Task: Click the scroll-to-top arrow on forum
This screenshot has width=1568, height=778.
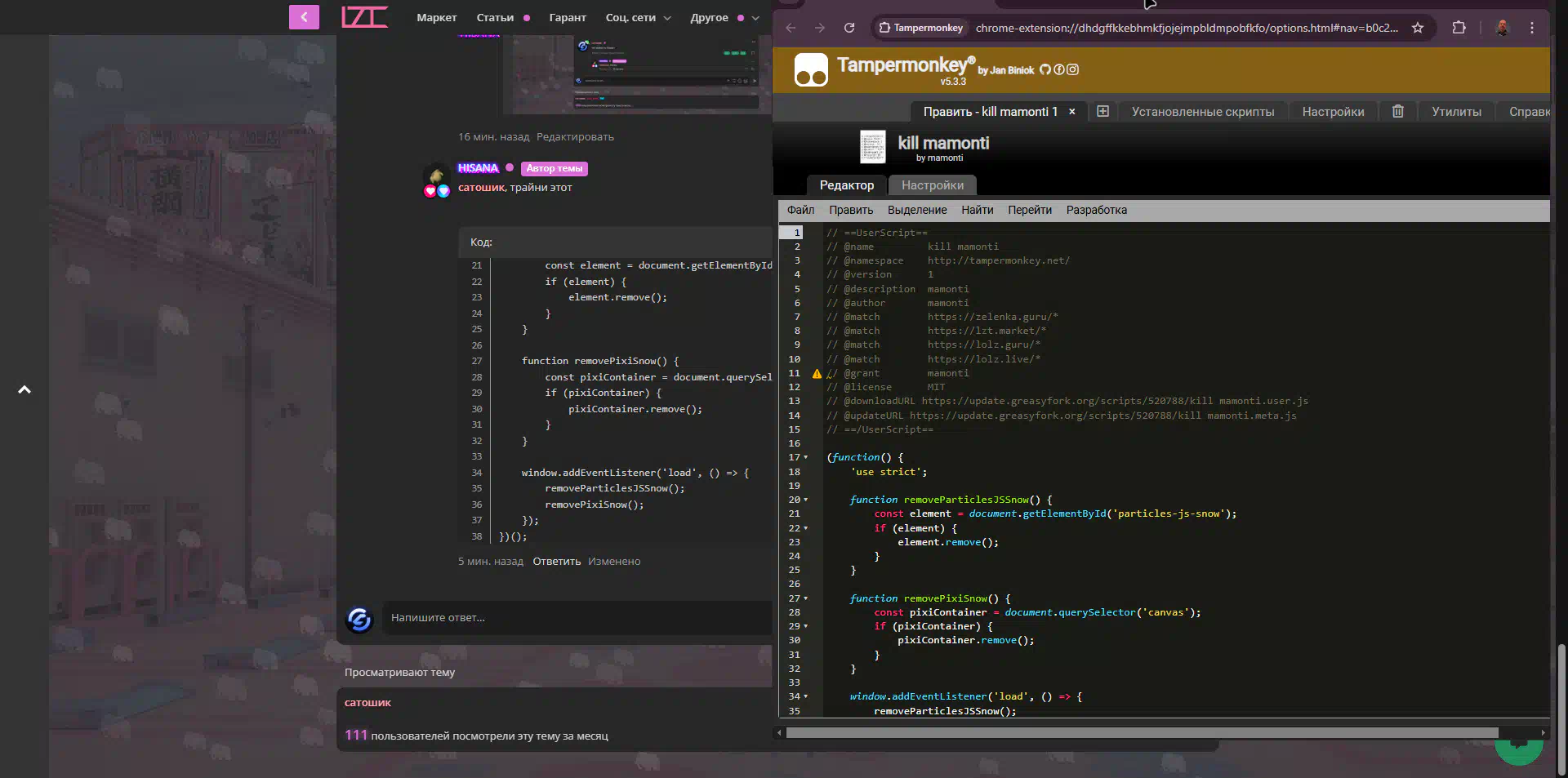Action: pyautogui.click(x=24, y=389)
